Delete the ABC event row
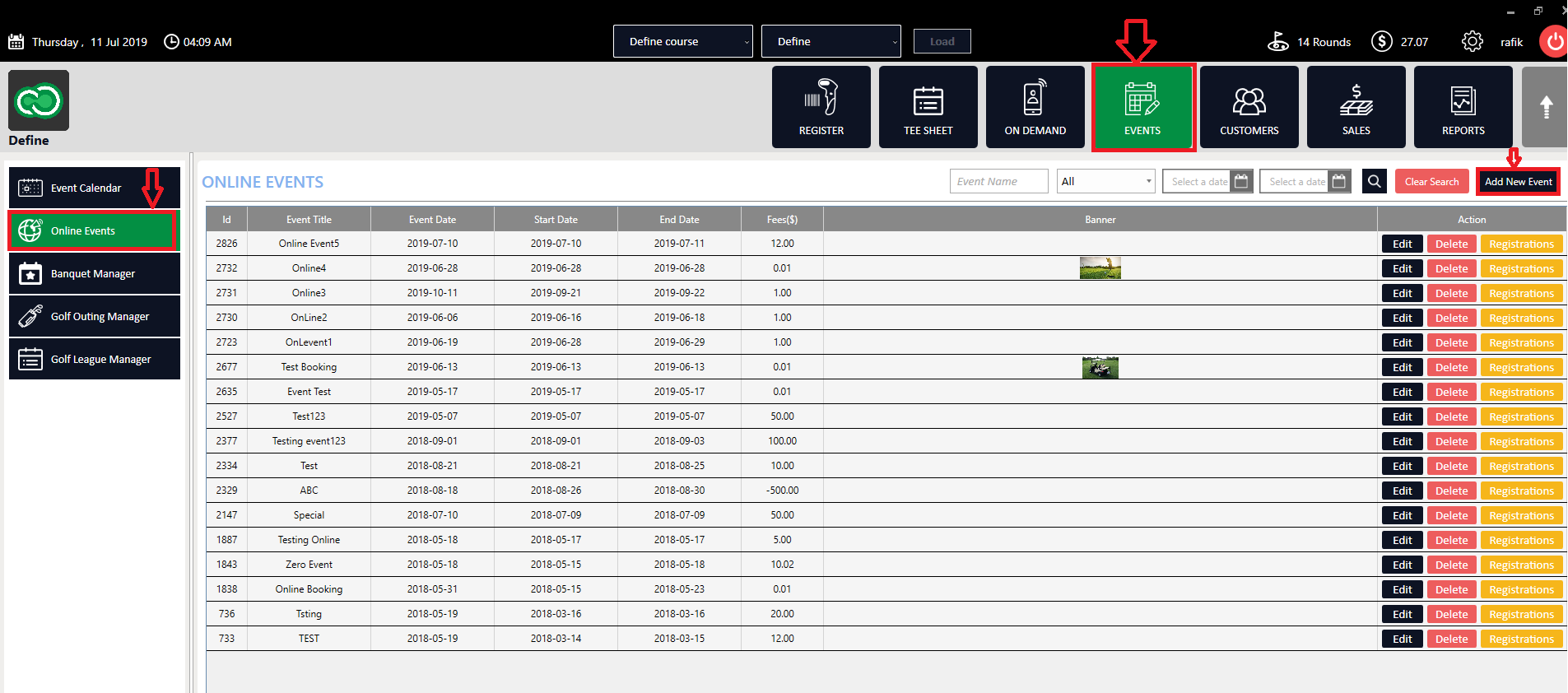The image size is (1568, 693). pyautogui.click(x=1451, y=491)
